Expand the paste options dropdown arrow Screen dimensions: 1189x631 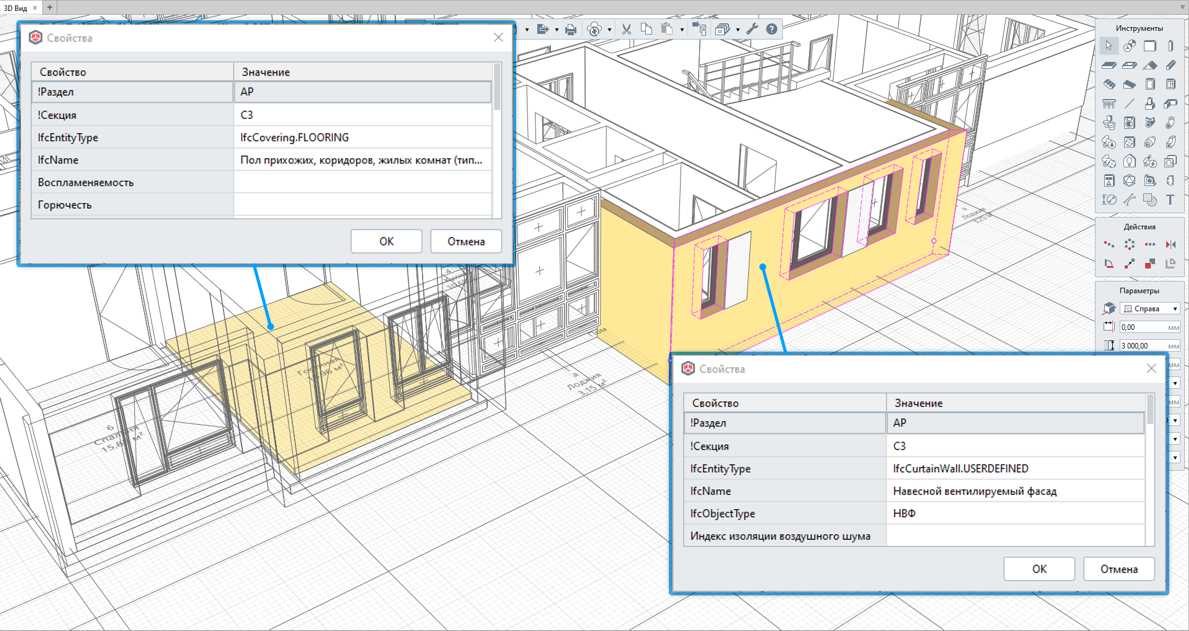682,30
